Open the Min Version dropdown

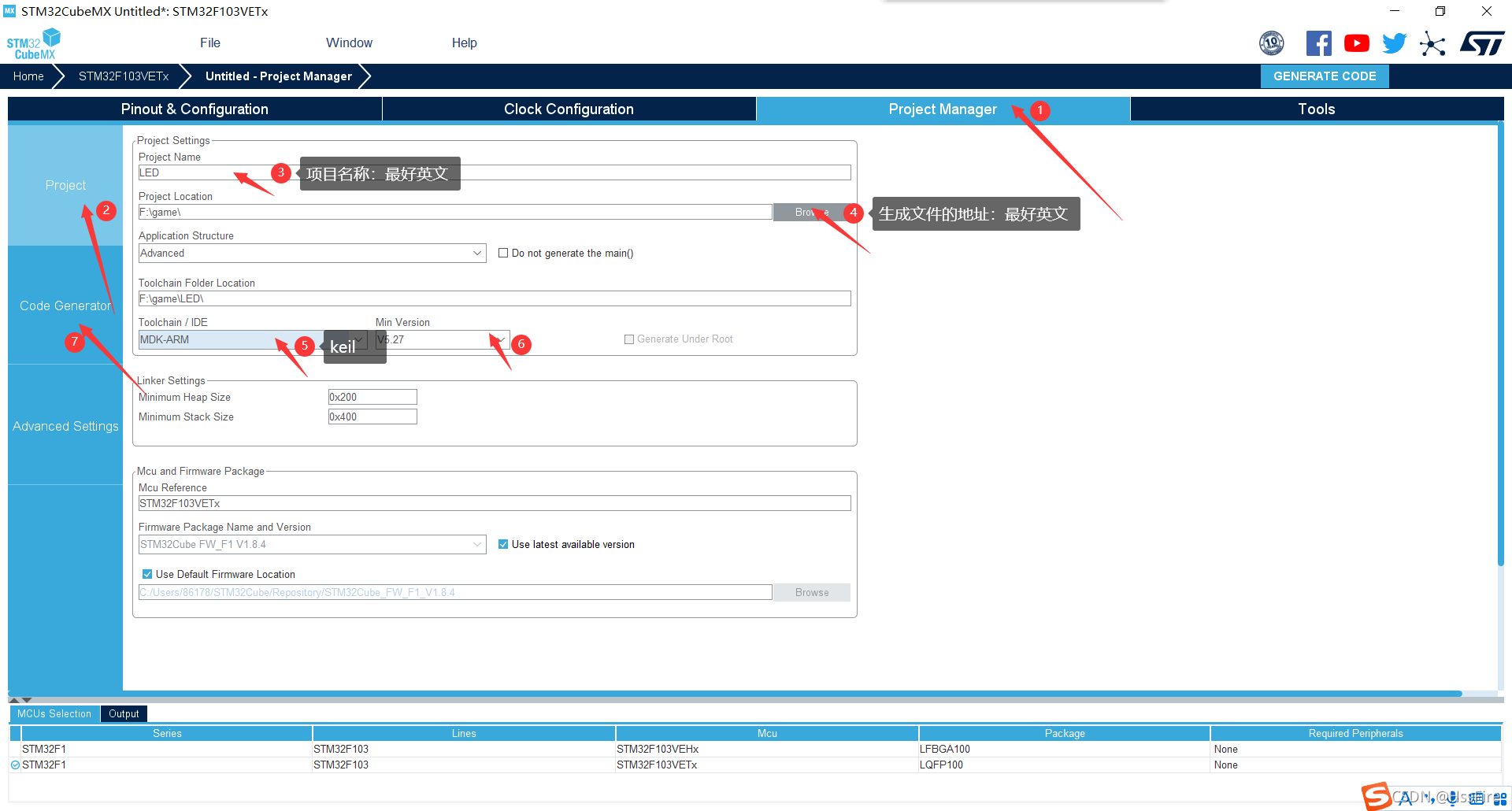[x=442, y=339]
